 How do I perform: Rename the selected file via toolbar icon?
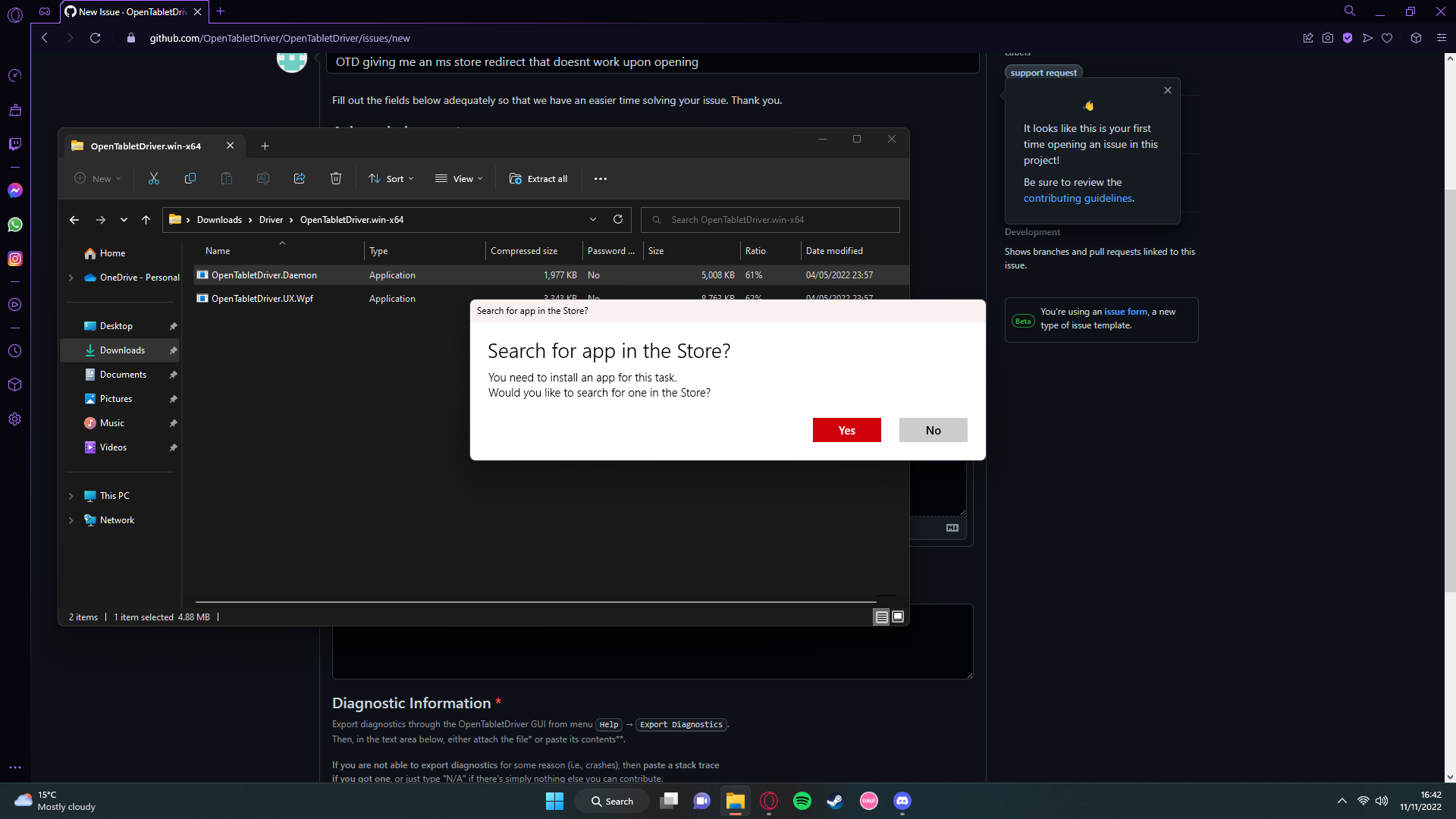click(x=263, y=178)
